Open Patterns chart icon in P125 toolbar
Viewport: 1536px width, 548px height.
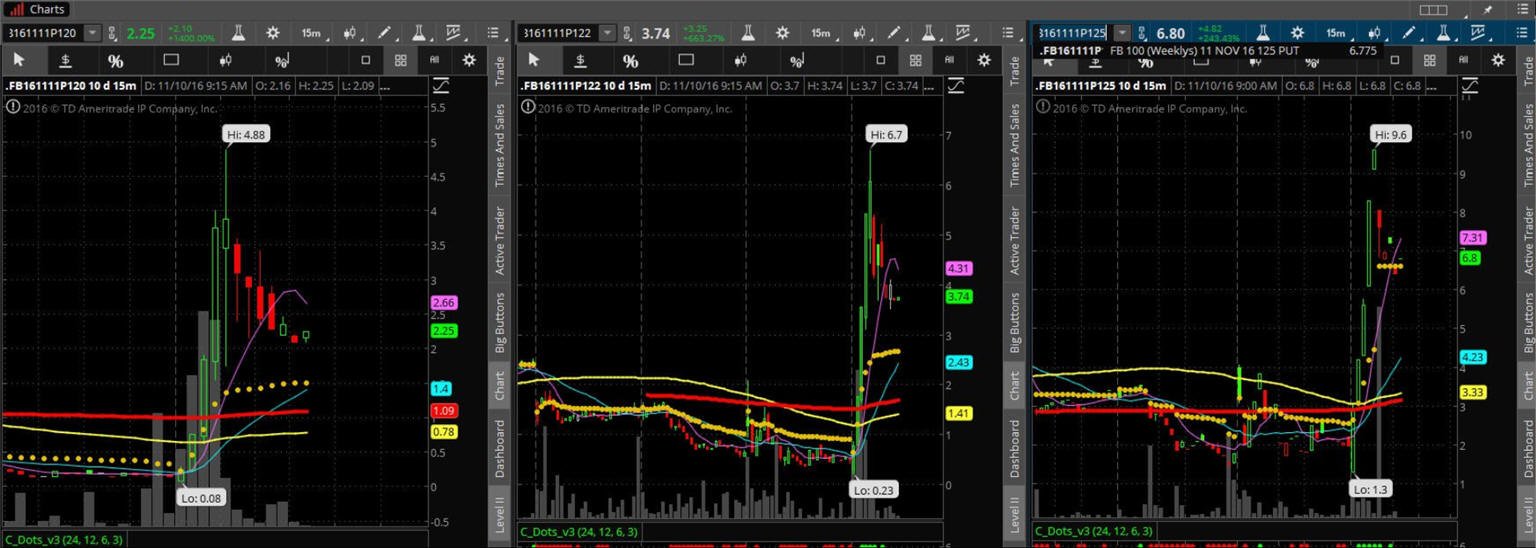1478,33
